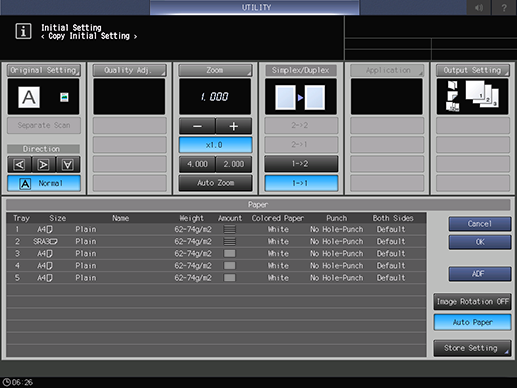The image size is (517, 388).
Task: Select tray 1 A4 Plain row
Action: click(x=216, y=229)
